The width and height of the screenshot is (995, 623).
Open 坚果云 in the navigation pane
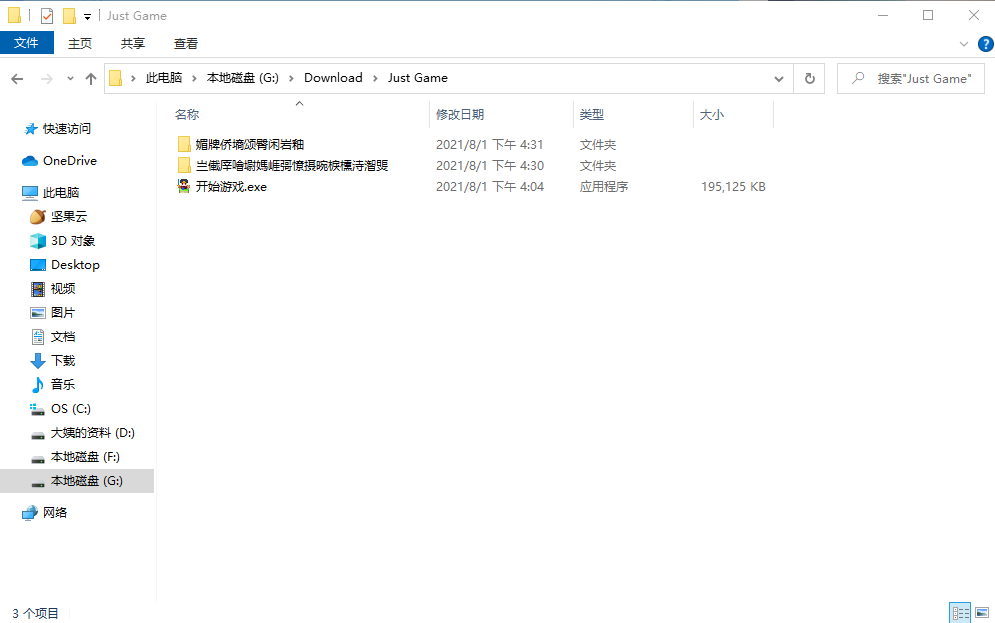69,216
